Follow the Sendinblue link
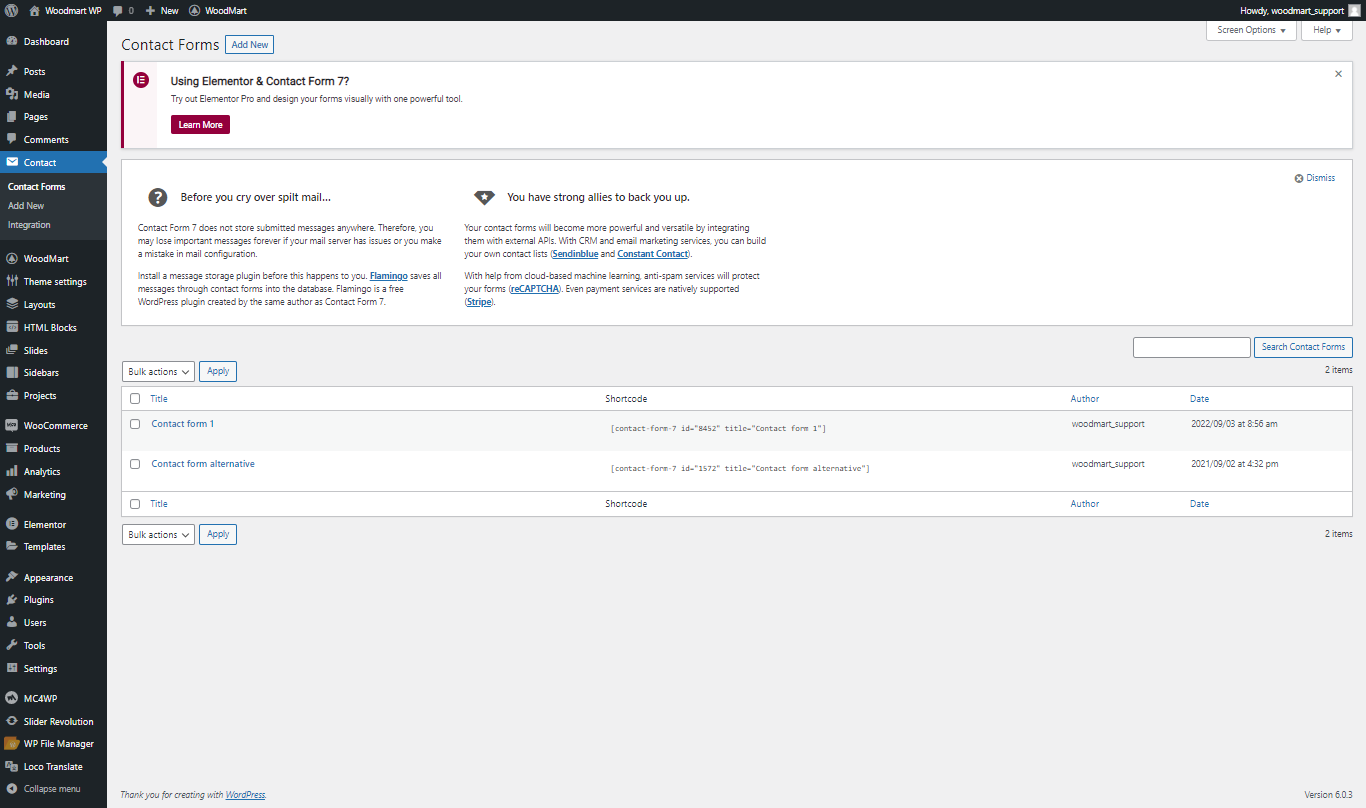This screenshot has height=808, width=1366. pyautogui.click(x=575, y=254)
